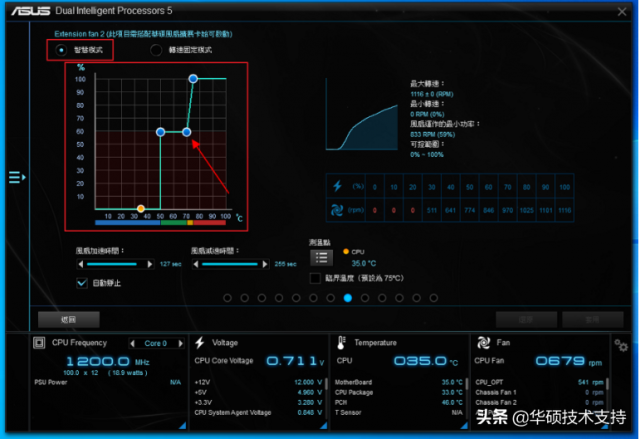The image size is (640, 439).
Task: Click the 255 sec spin-down value
Action: [x=285, y=264]
